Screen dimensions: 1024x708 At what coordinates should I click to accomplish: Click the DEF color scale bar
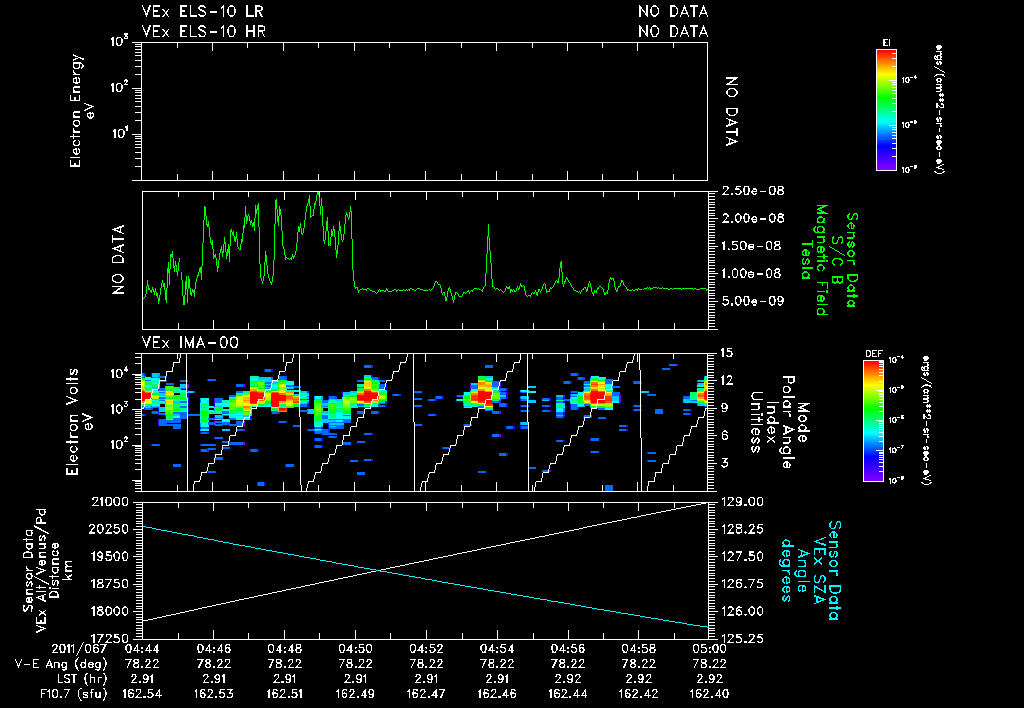873,421
